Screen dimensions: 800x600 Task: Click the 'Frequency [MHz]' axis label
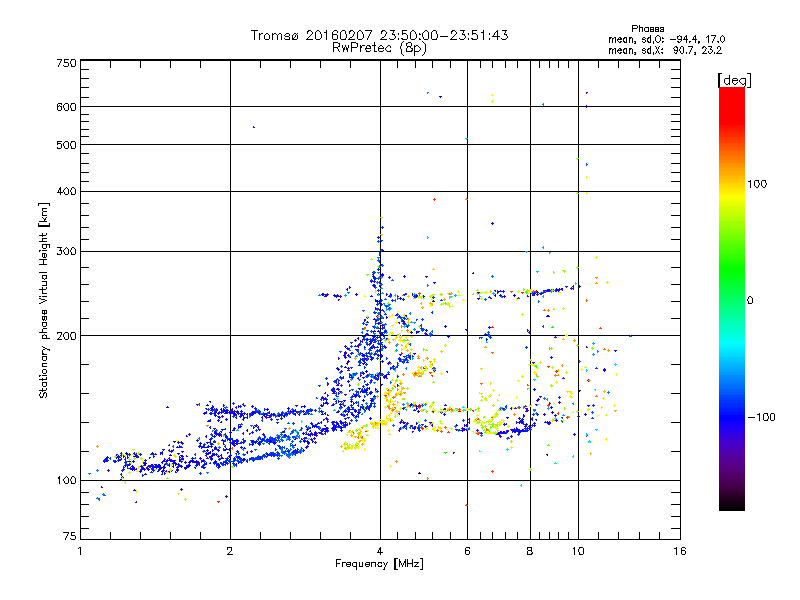[x=379, y=564]
